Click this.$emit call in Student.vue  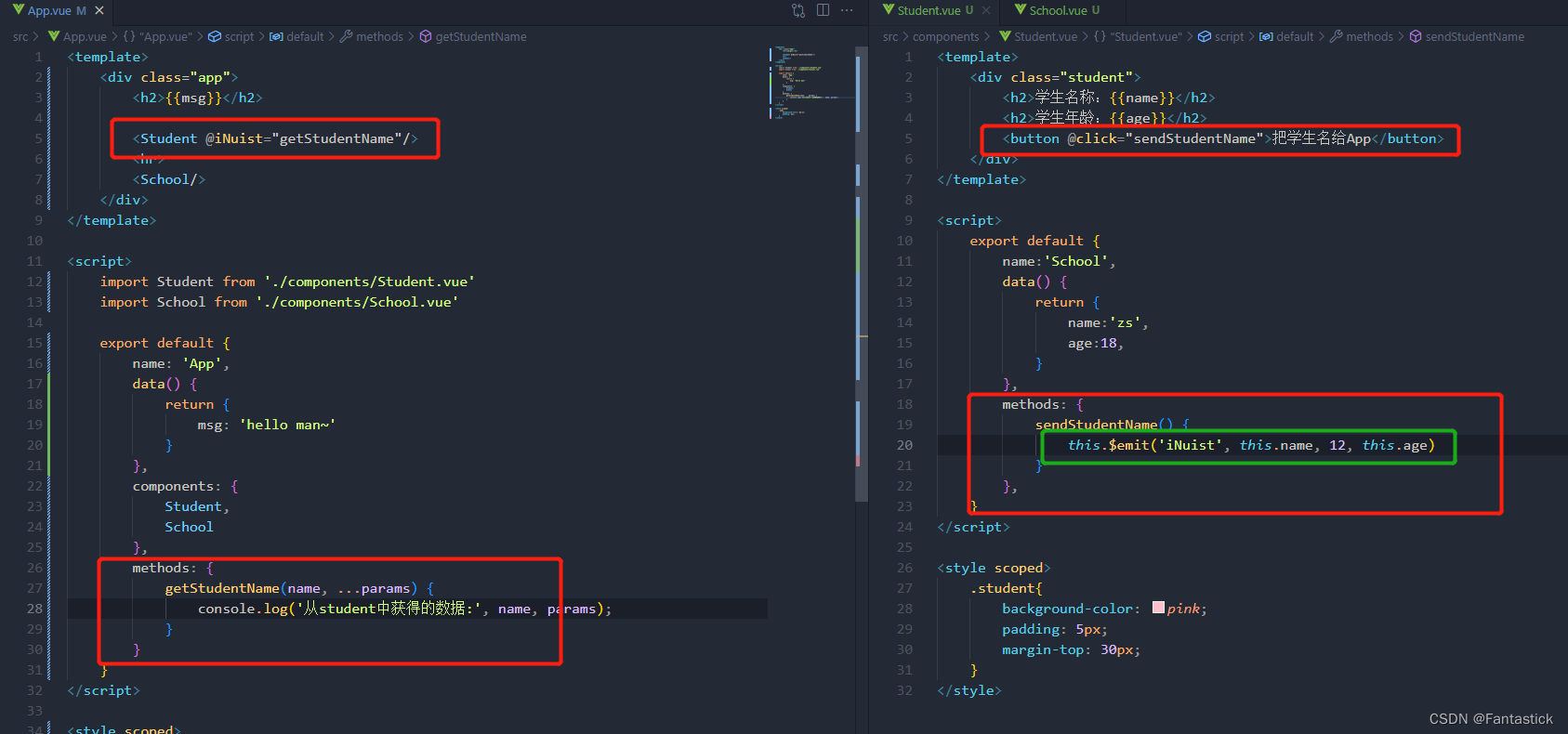[x=1108, y=445]
